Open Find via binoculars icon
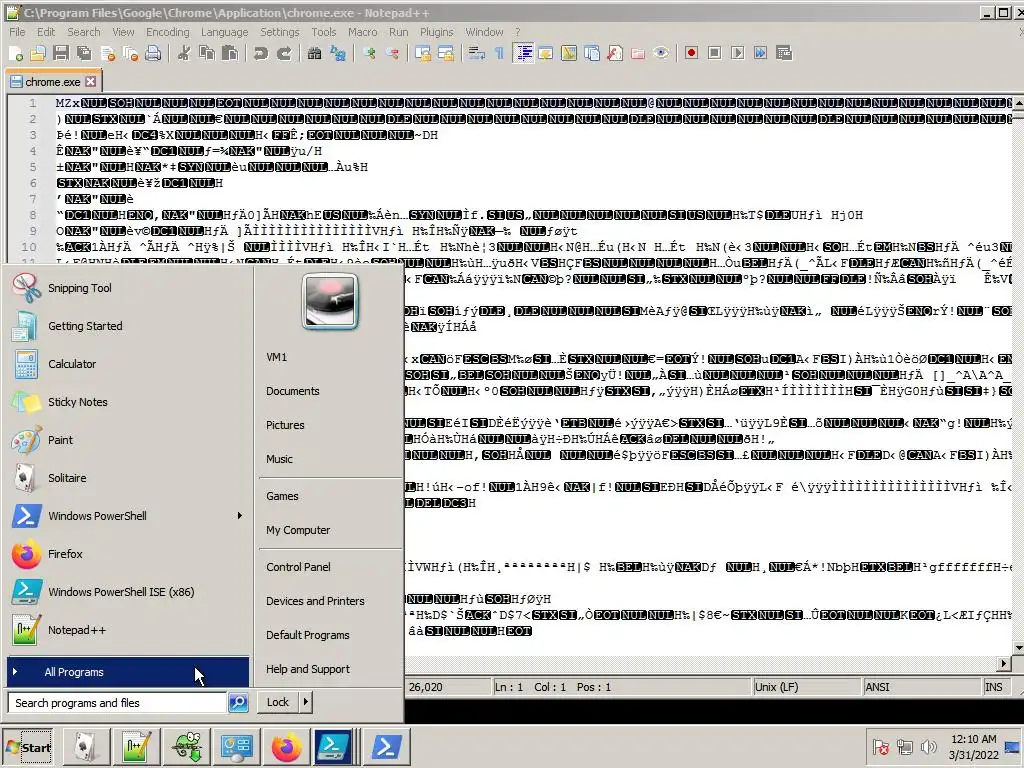The image size is (1024, 768). coord(314,54)
